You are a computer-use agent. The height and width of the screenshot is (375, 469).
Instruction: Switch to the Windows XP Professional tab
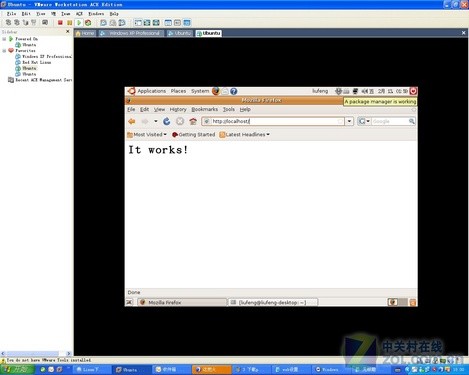tap(131, 33)
